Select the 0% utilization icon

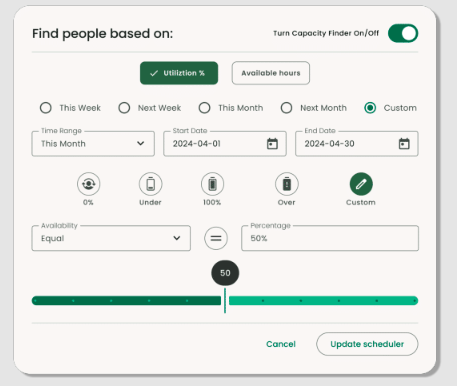click(88, 184)
